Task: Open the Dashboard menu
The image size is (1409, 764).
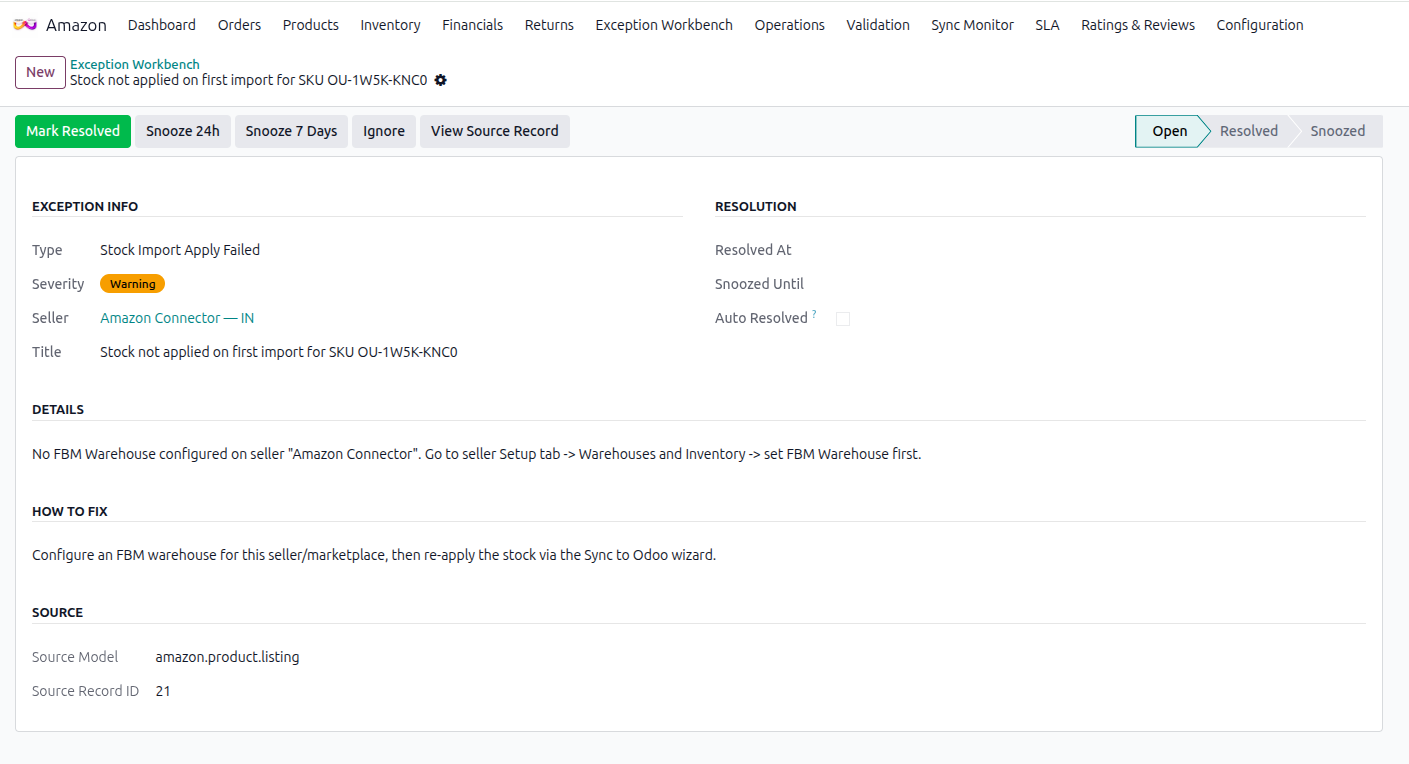Action: 162,25
